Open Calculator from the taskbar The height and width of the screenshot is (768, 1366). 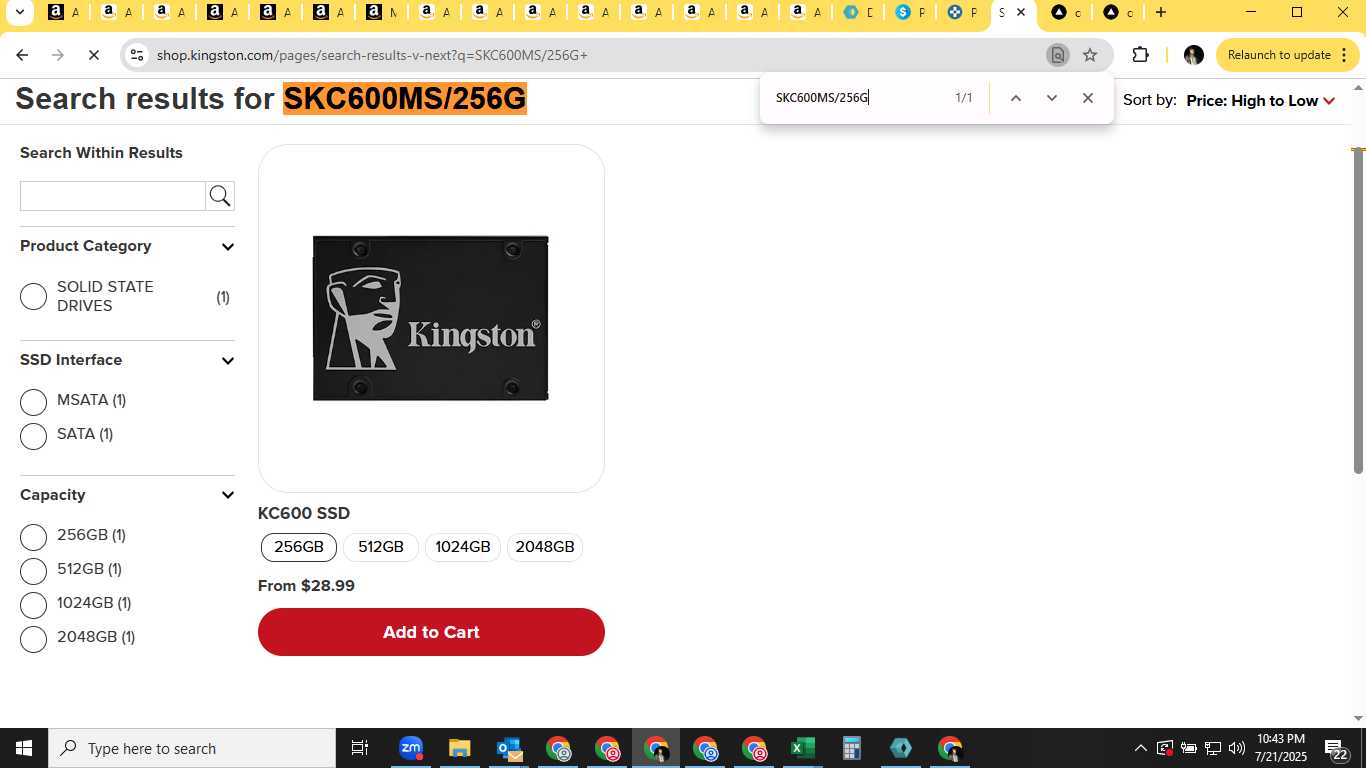[x=851, y=748]
